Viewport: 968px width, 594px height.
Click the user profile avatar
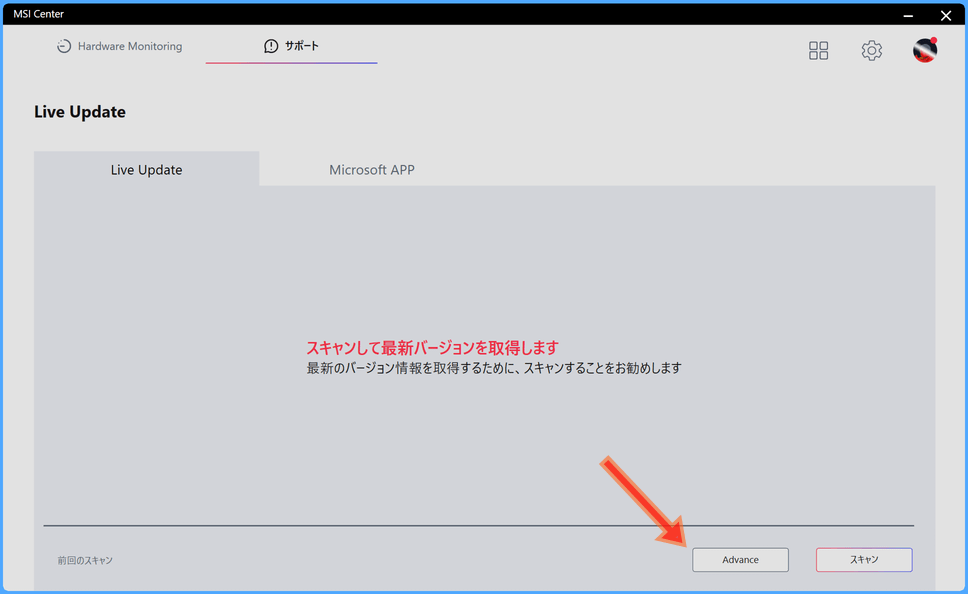pos(925,50)
